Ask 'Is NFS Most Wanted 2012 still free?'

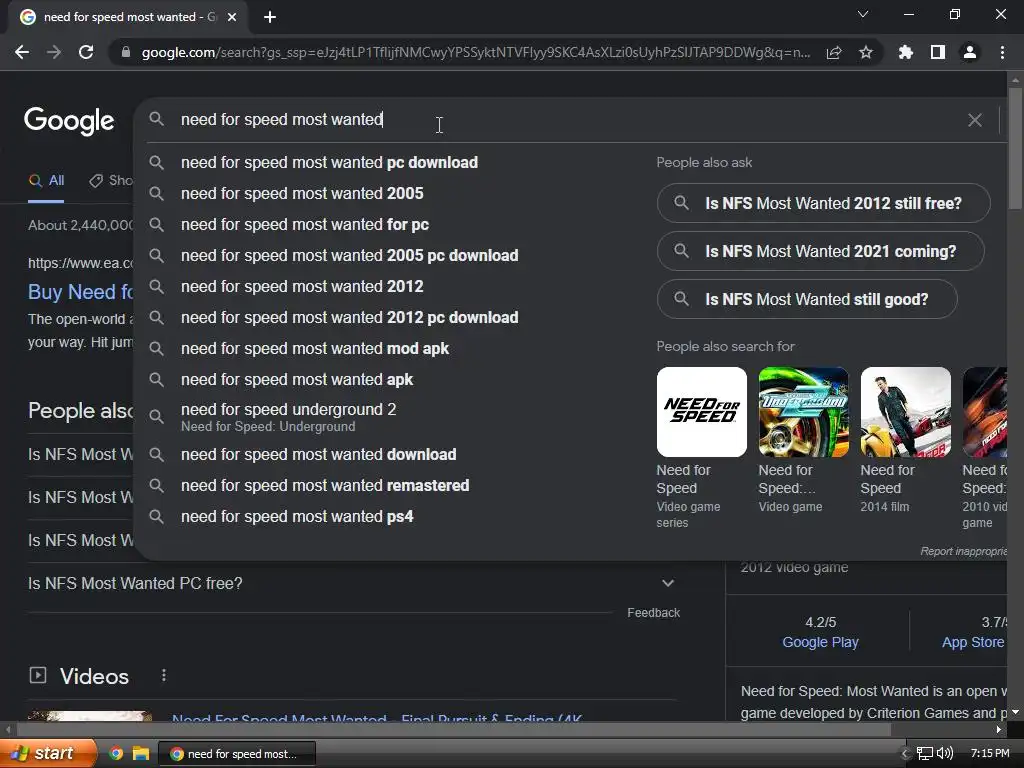(x=824, y=203)
